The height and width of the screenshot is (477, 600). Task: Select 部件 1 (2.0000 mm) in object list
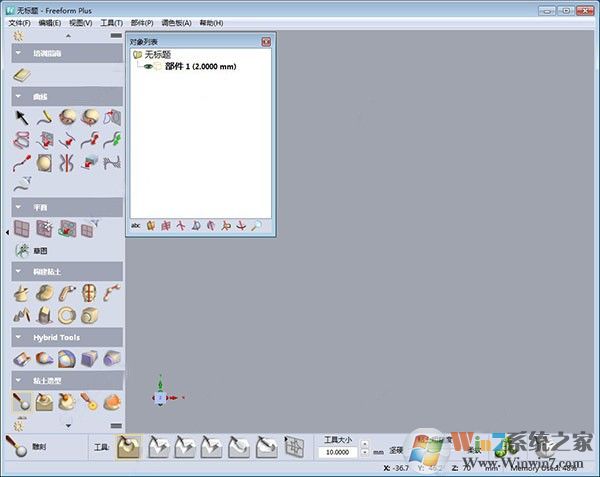click(x=201, y=66)
